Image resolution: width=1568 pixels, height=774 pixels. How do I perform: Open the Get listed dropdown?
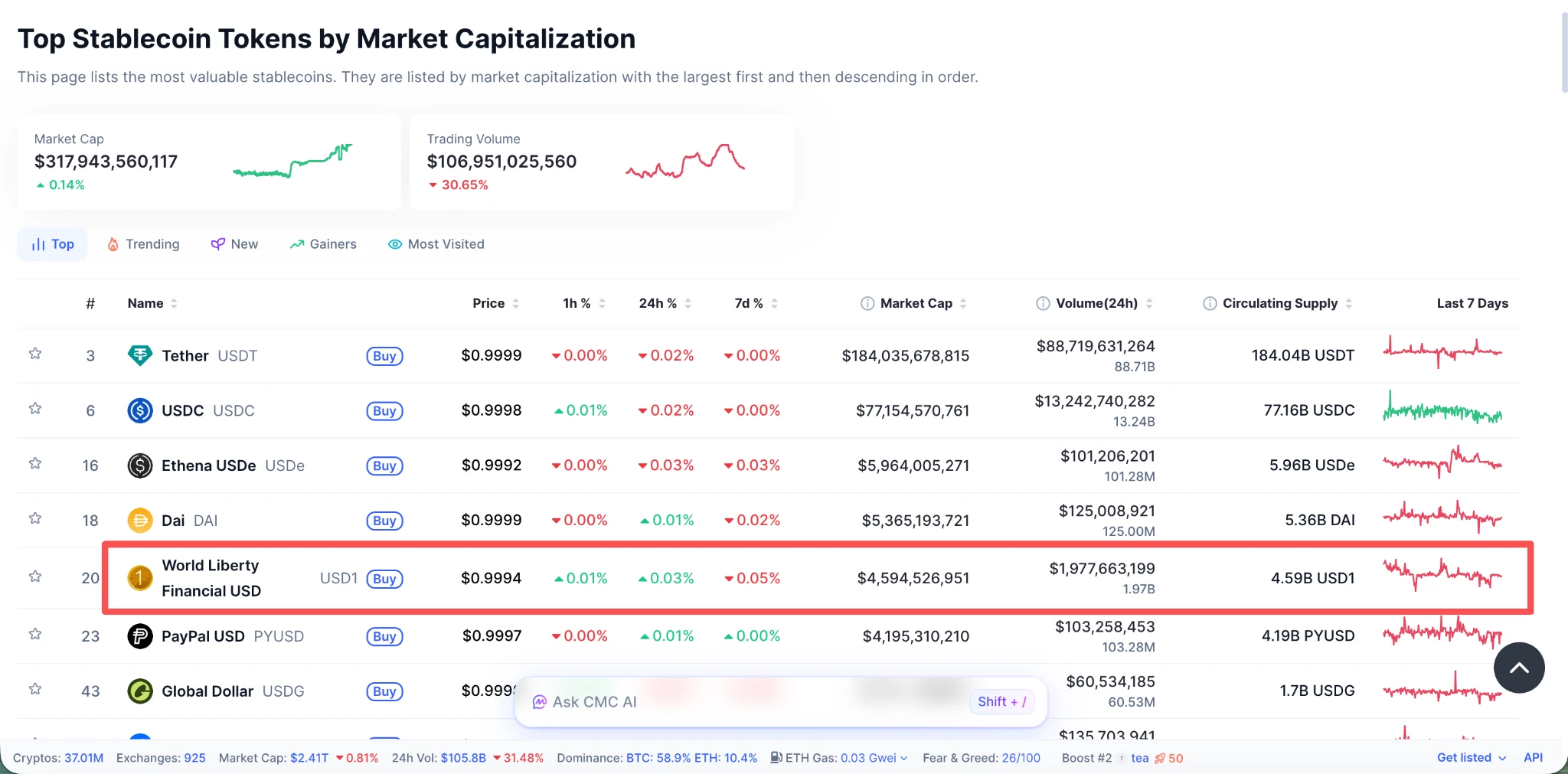click(1471, 758)
